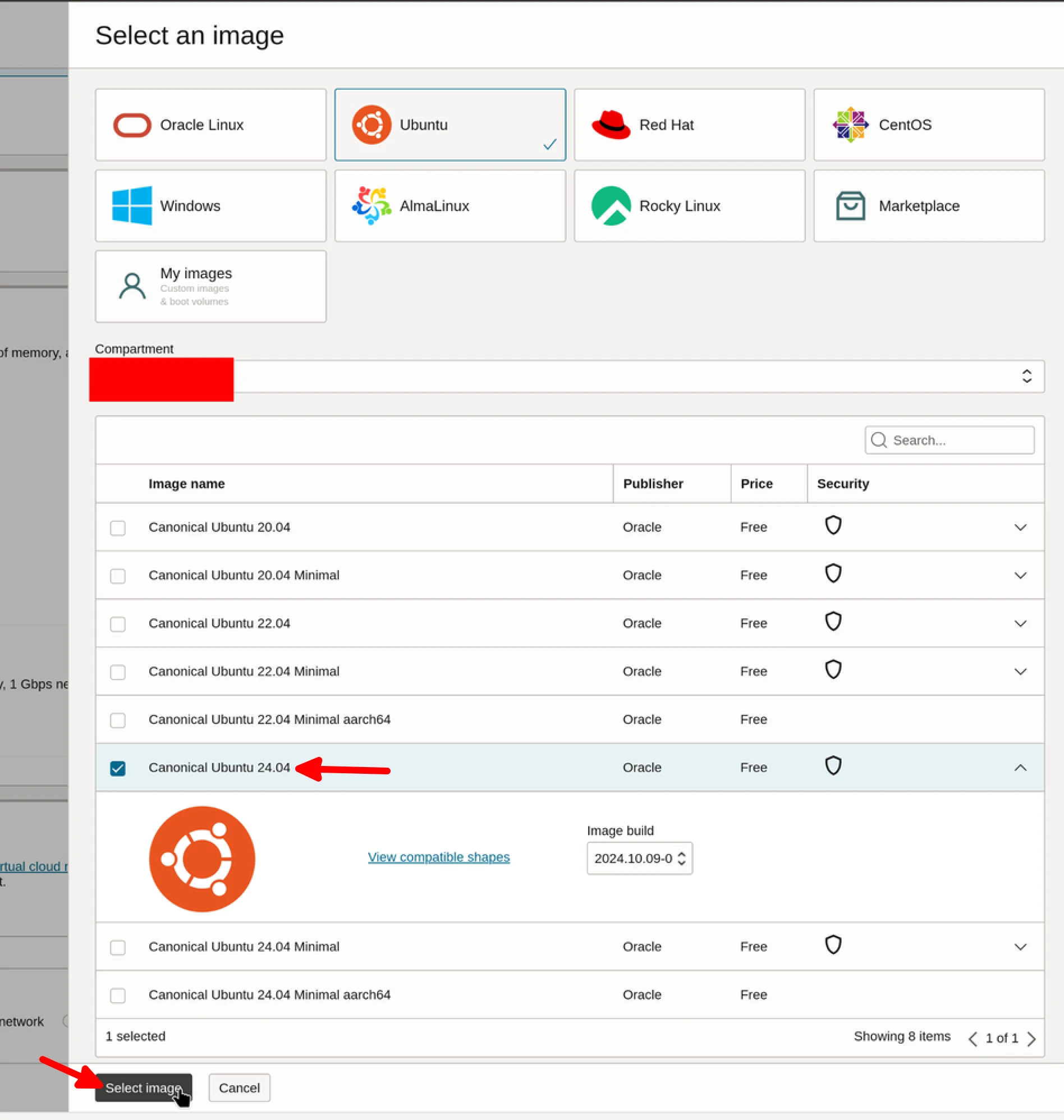Open the Marketplace image tile

tap(928, 206)
